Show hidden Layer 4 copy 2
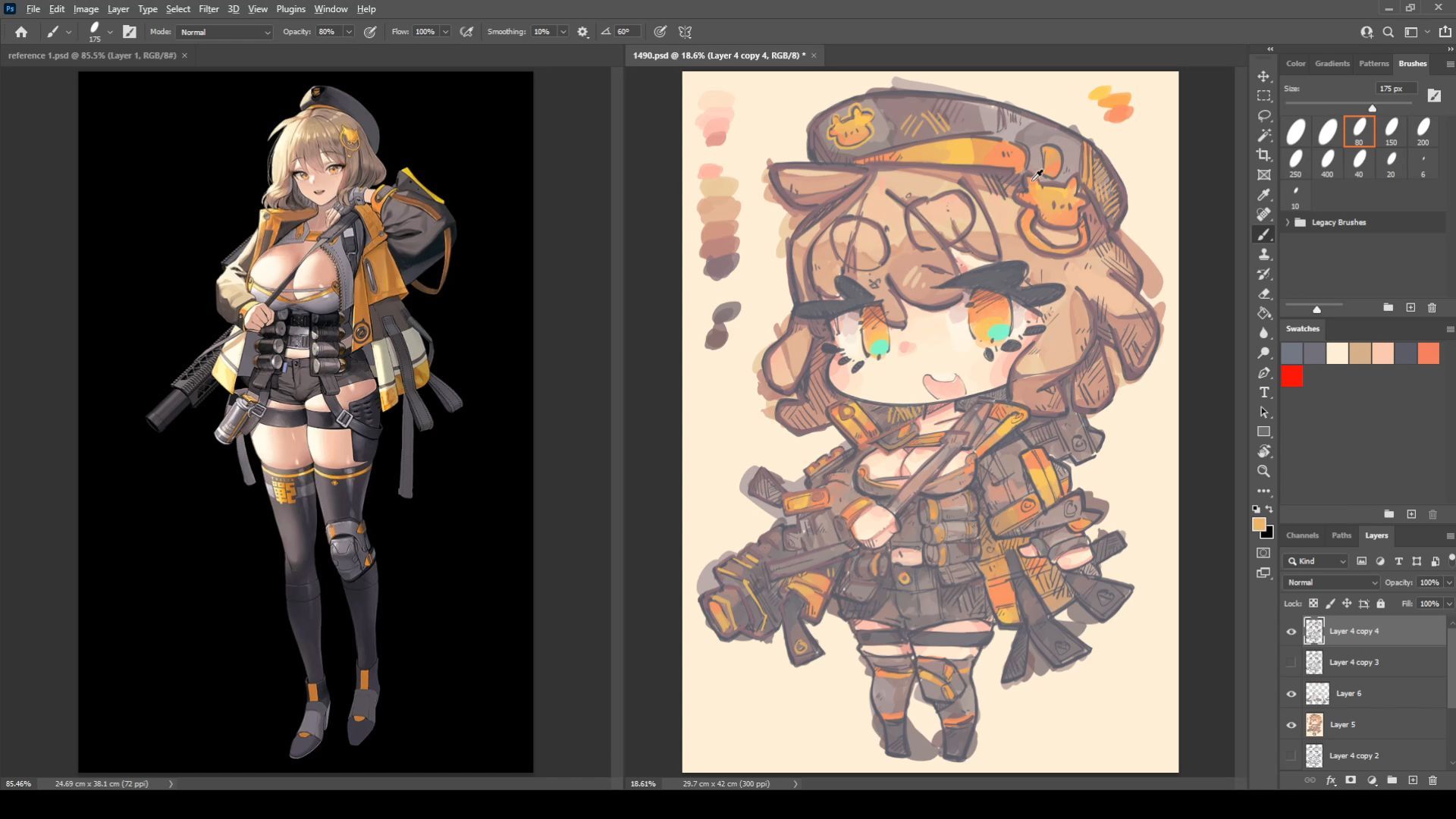The image size is (1456, 819). (1291, 755)
